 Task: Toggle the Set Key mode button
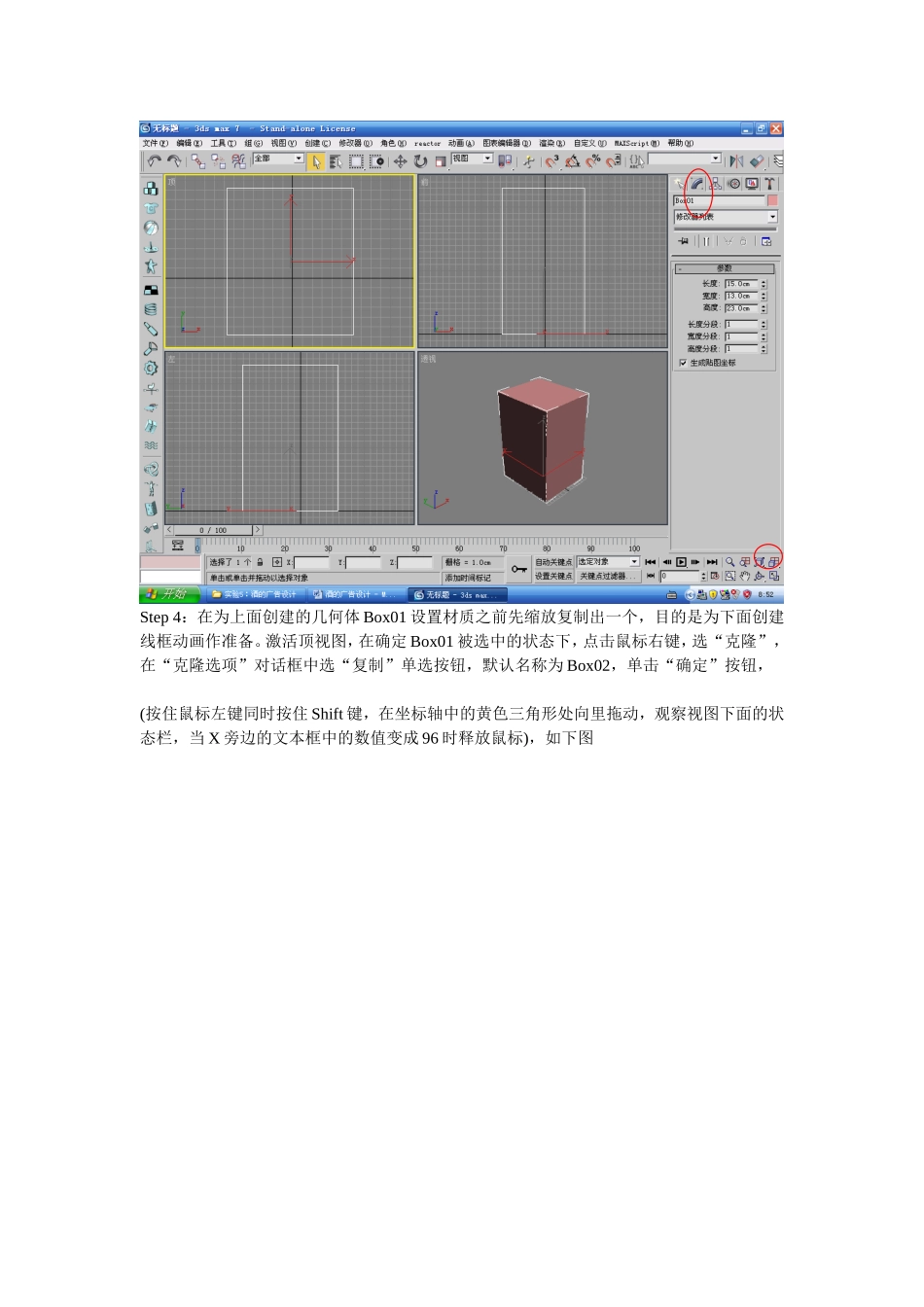point(553,576)
